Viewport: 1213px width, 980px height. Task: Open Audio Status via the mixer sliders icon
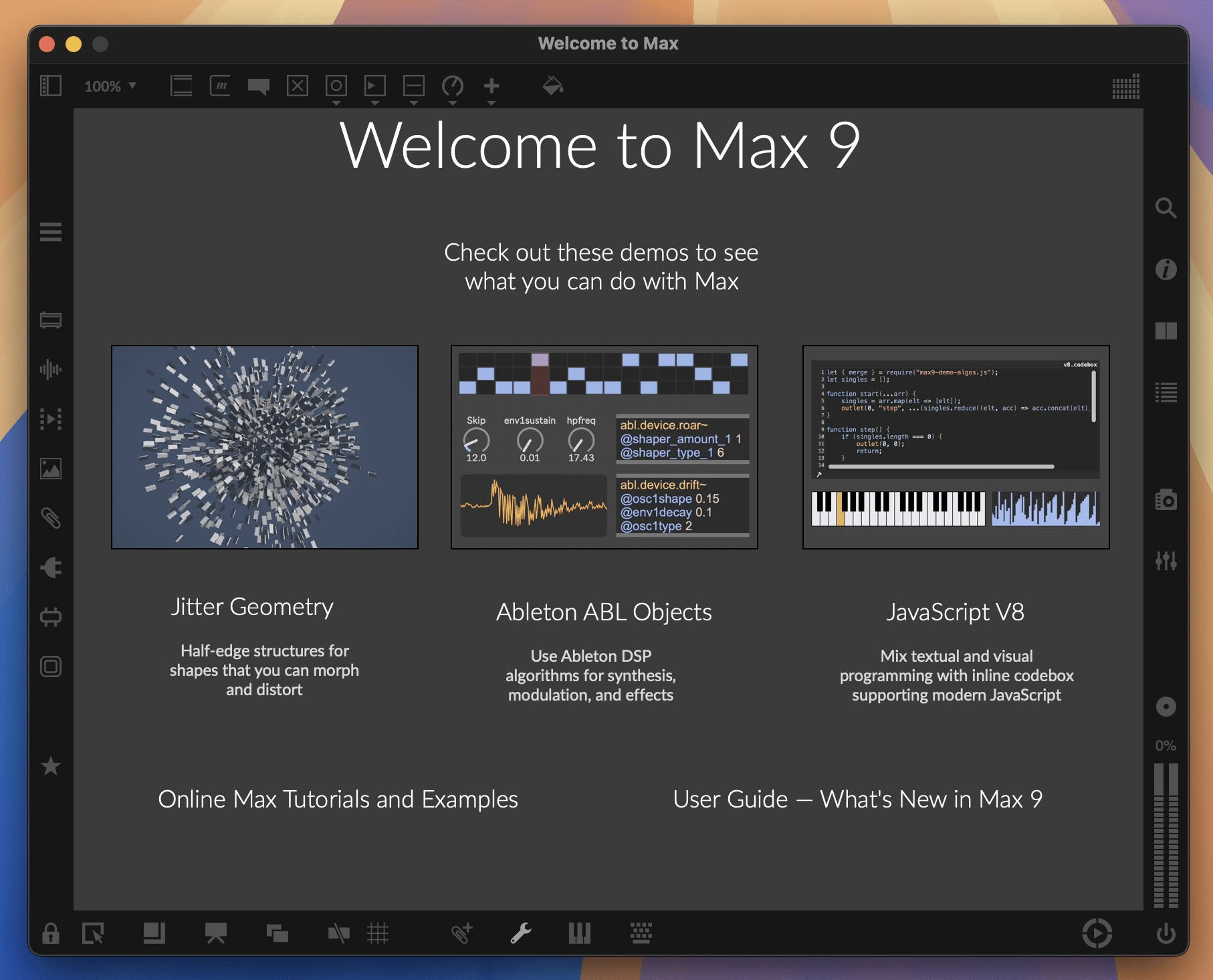click(x=1167, y=561)
